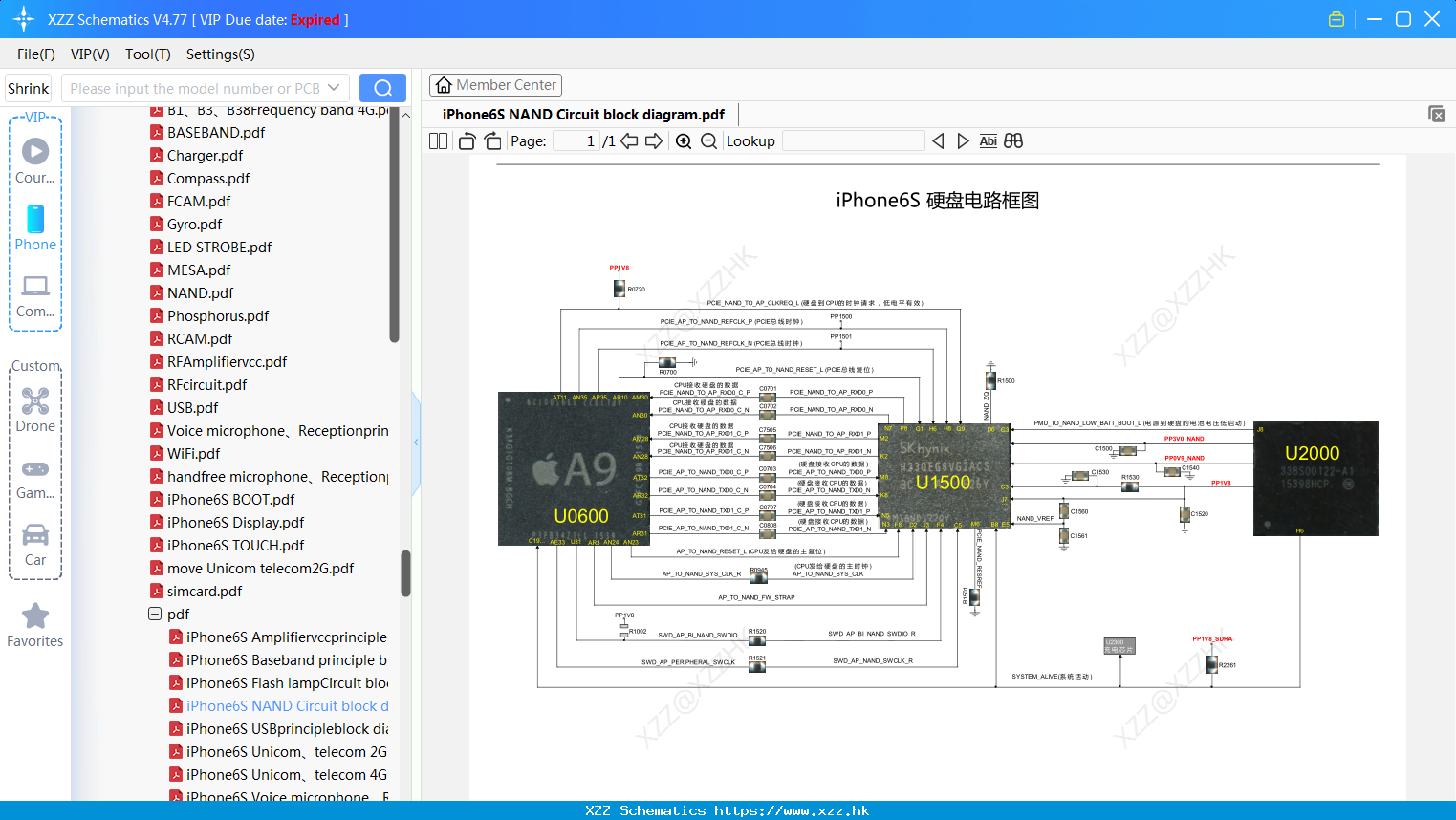Viewport: 1456px width, 820px height.
Task: Select the Computer category icon
Action: point(35,295)
